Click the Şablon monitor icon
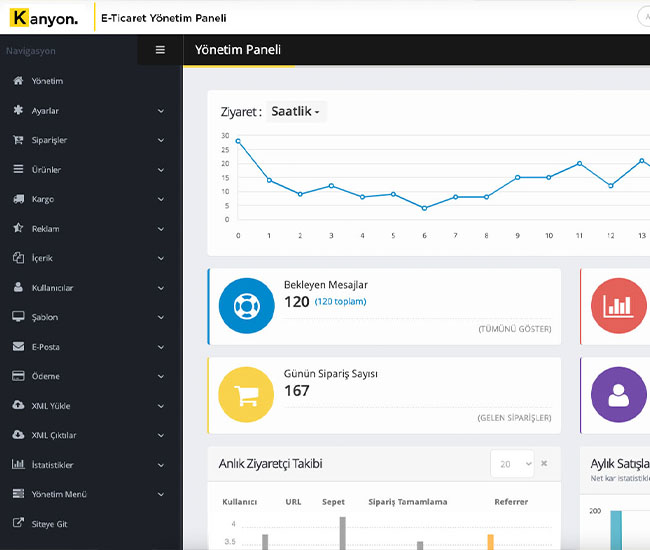Screen dimensions: 650x550 [x=18, y=317]
